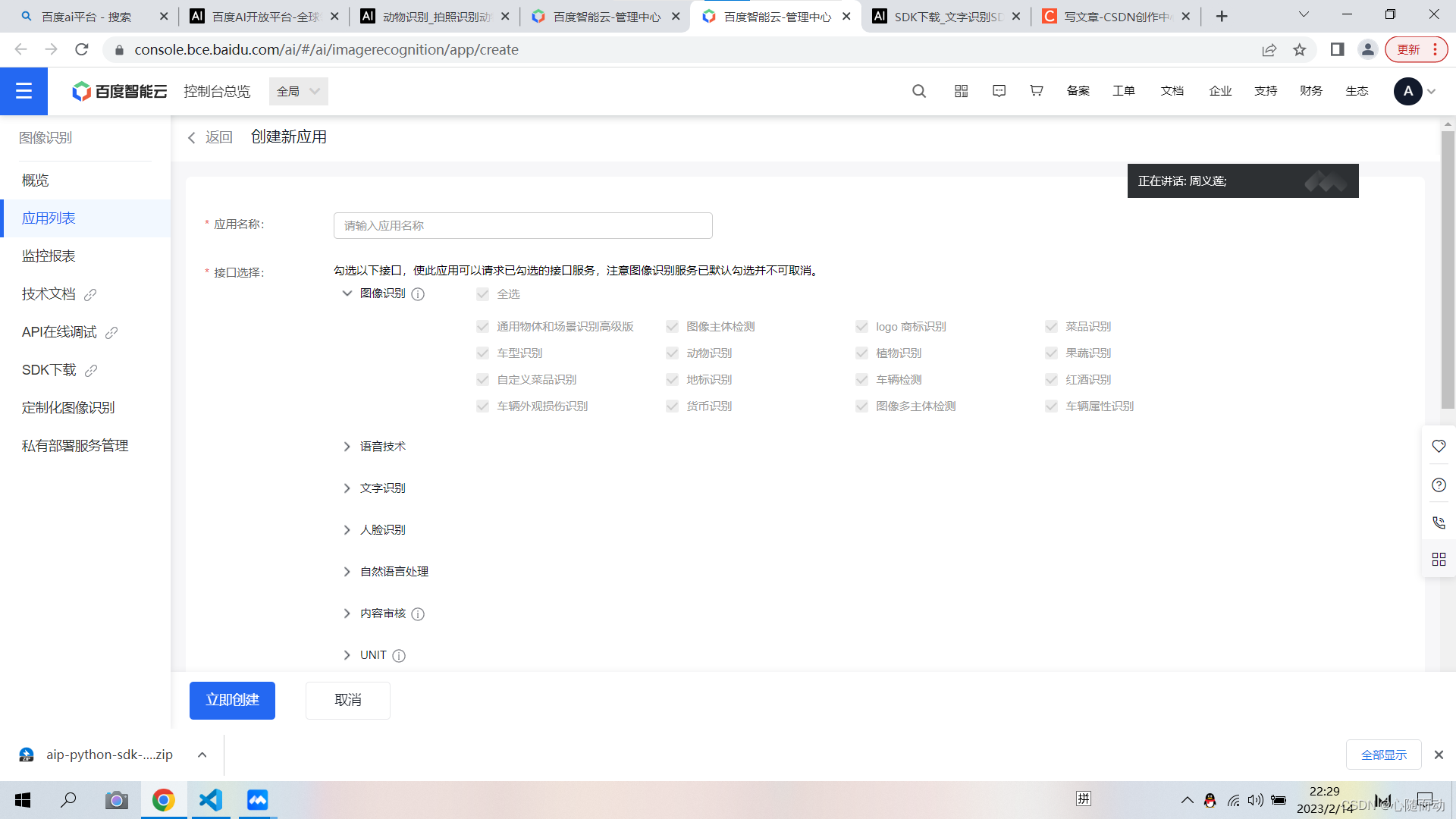Image resolution: width=1456 pixels, height=819 pixels.
Task: Open the camera app in taskbar
Action: (x=116, y=800)
